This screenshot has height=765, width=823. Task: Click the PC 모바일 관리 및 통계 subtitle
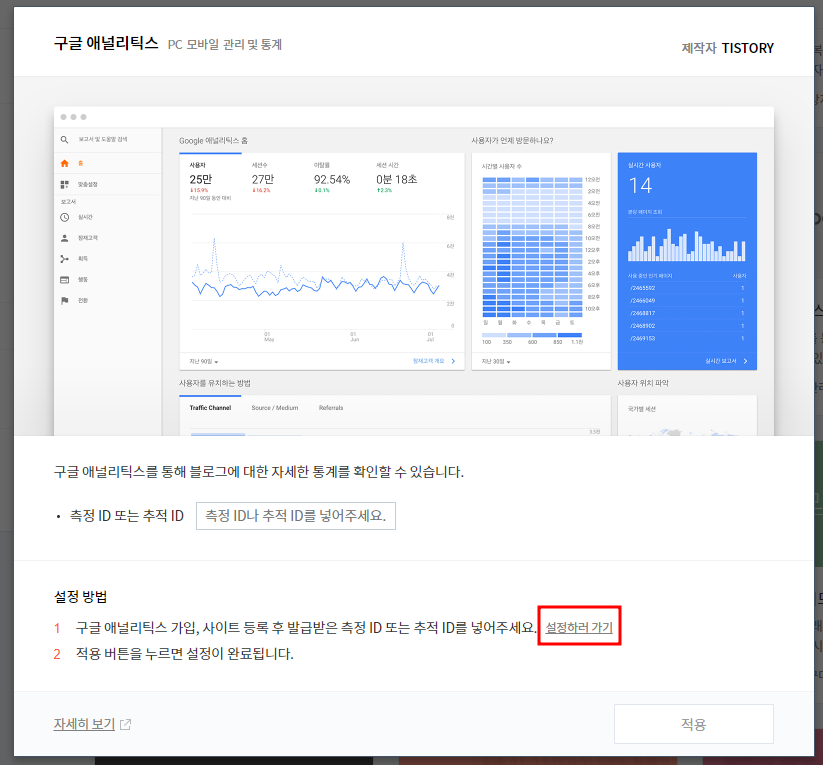[x=225, y=45]
